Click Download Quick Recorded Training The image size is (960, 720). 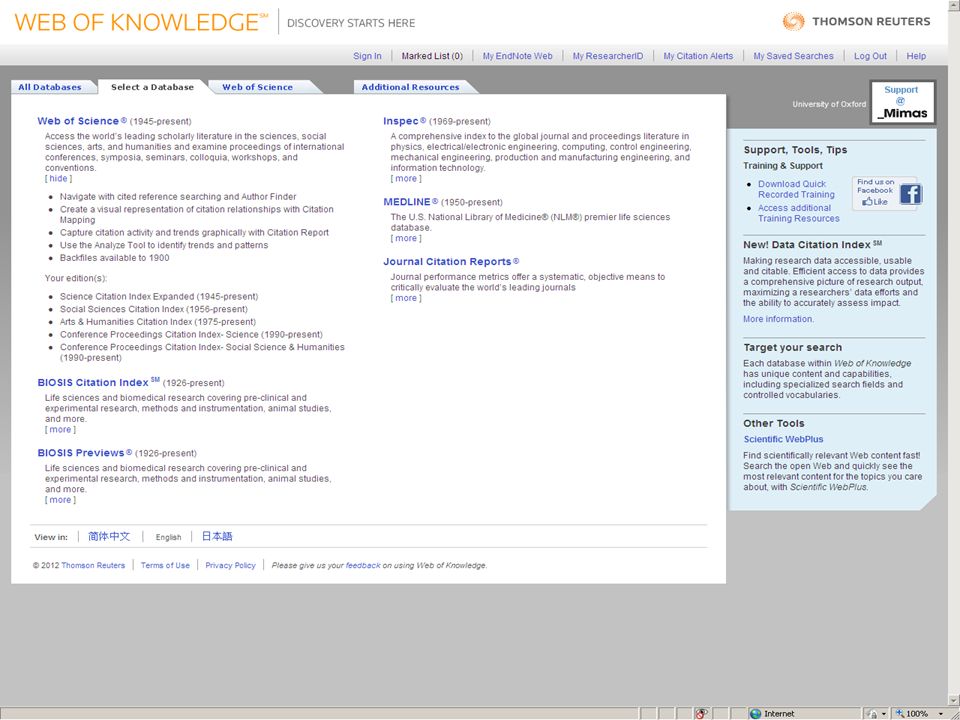(796, 189)
